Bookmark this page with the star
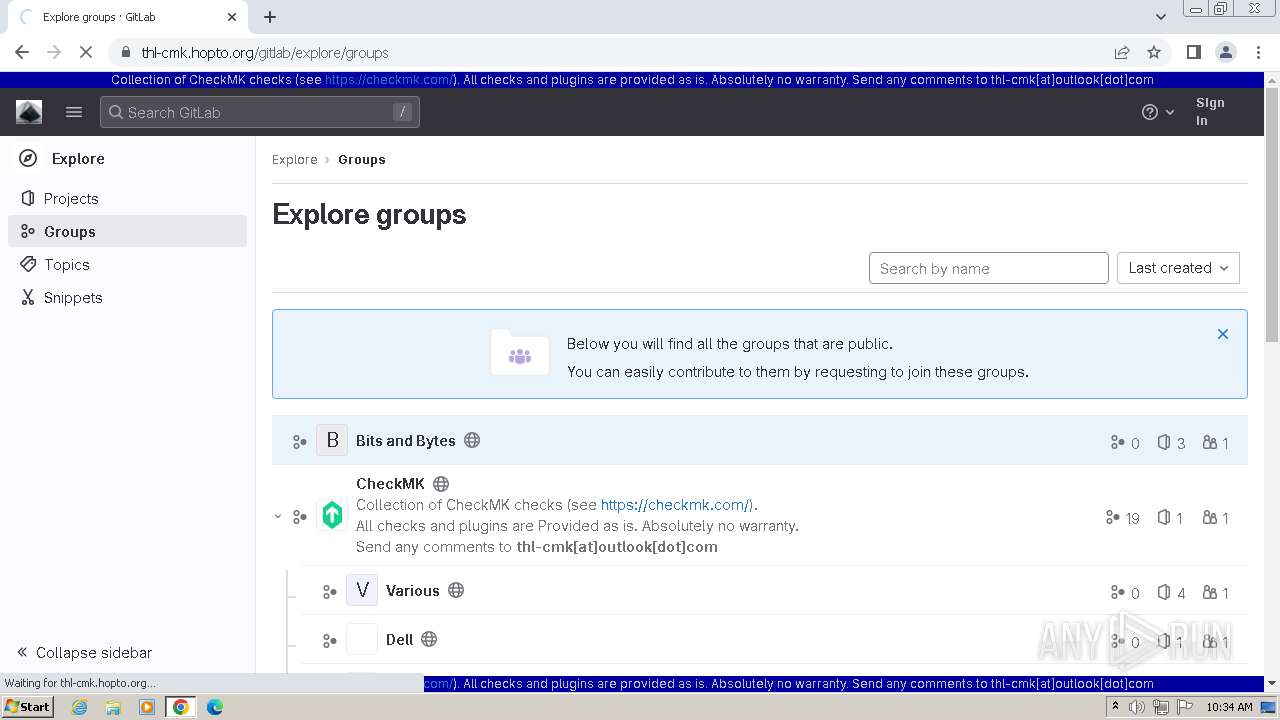Viewport: 1280px width, 720px height. (1154, 52)
